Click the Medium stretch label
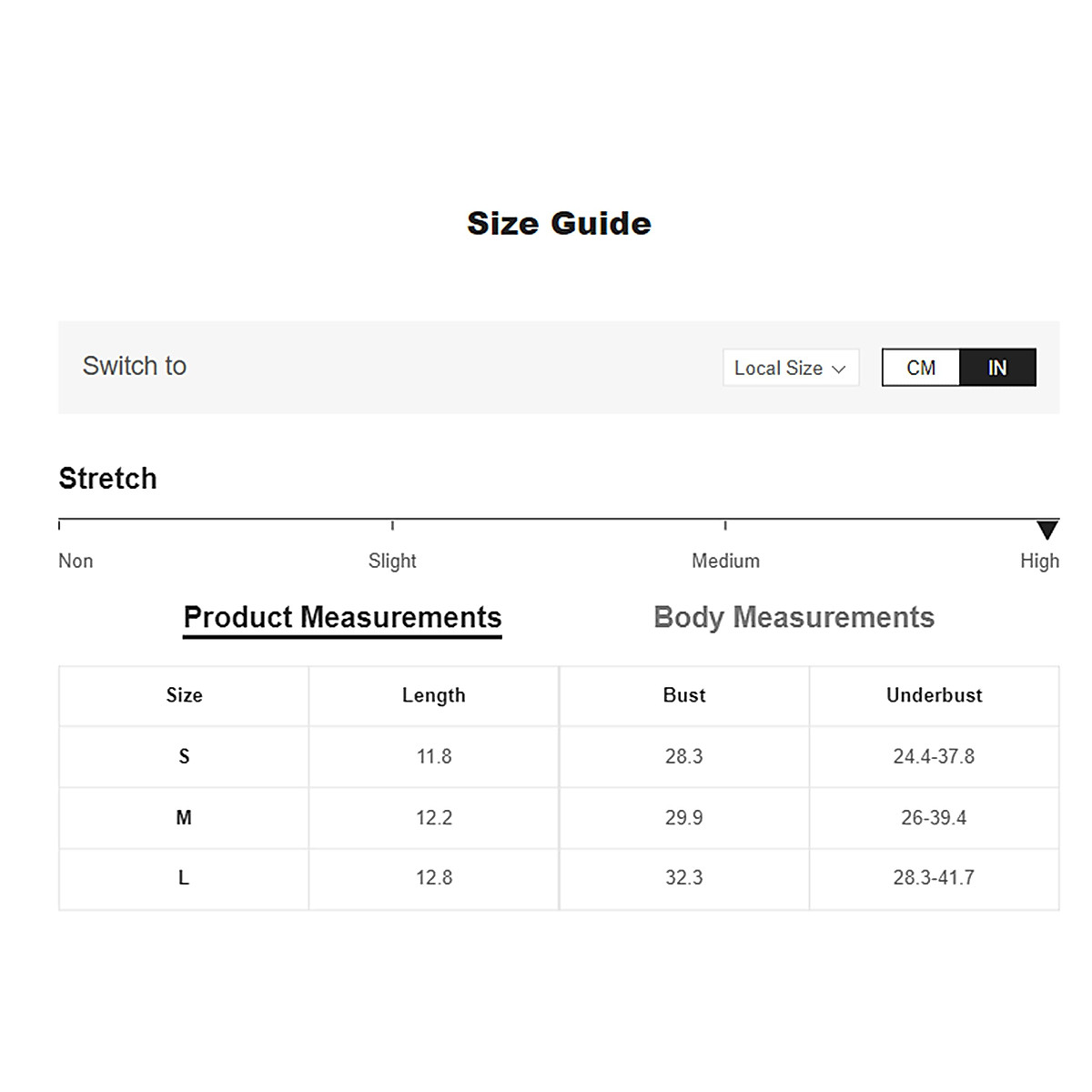The width and height of the screenshot is (1092, 1092). (x=725, y=561)
